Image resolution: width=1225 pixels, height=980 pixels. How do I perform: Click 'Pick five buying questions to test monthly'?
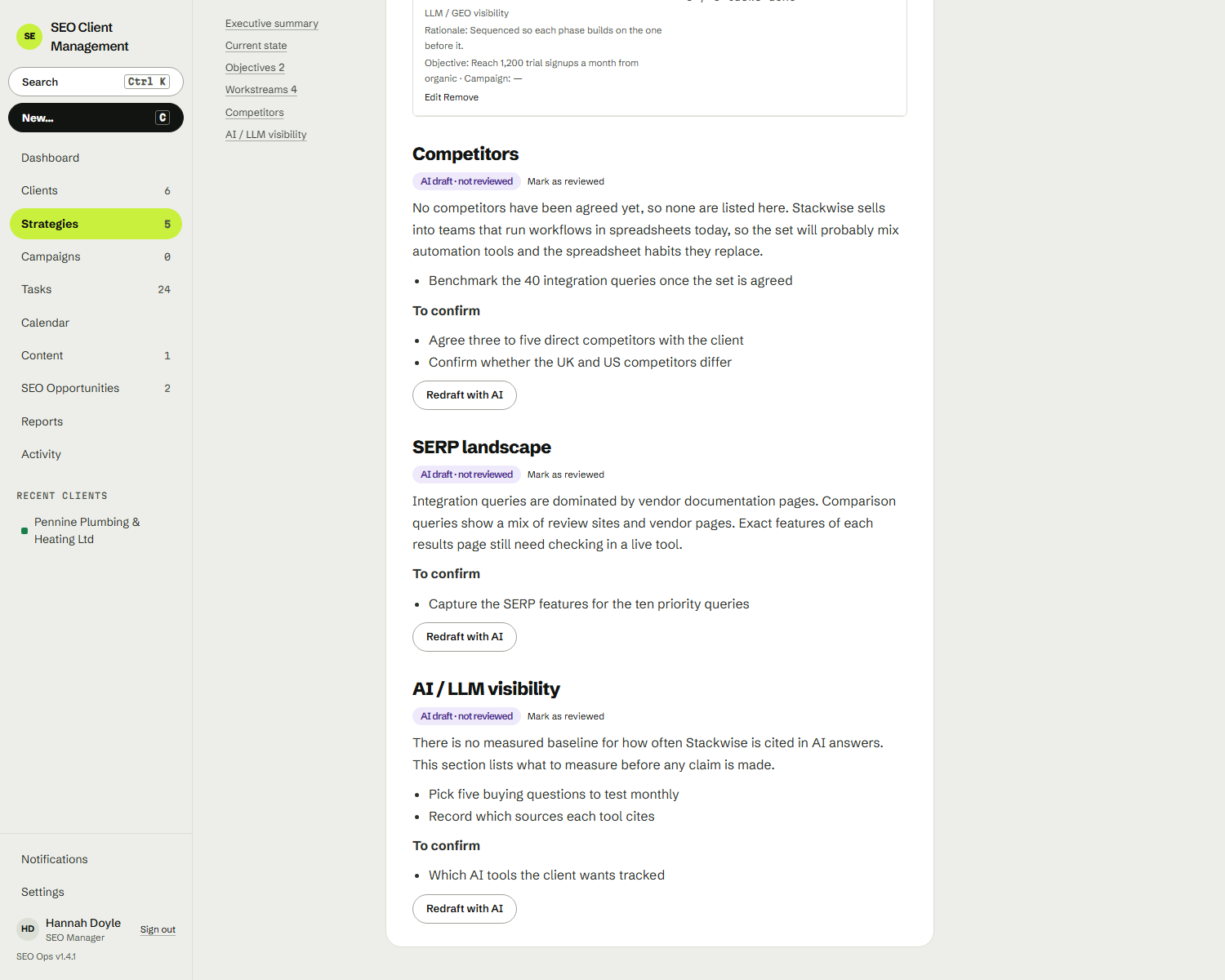coord(554,795)
